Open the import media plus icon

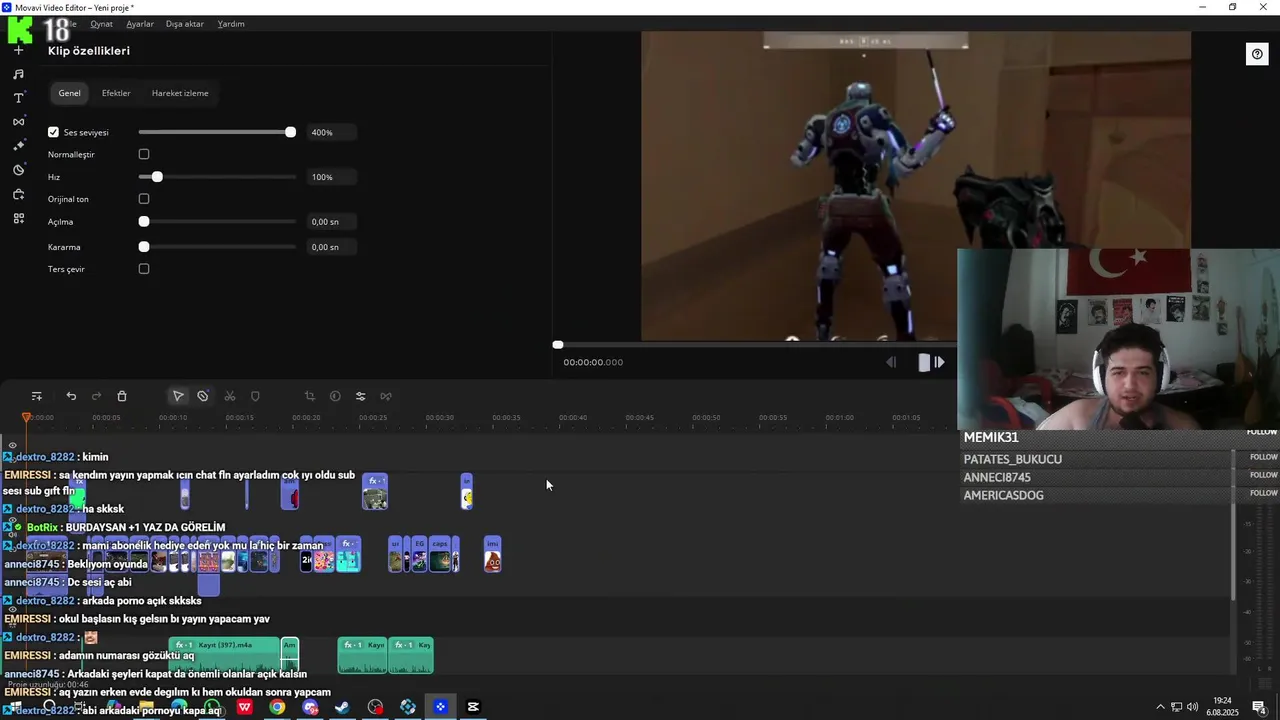click(x=18, y=50)
